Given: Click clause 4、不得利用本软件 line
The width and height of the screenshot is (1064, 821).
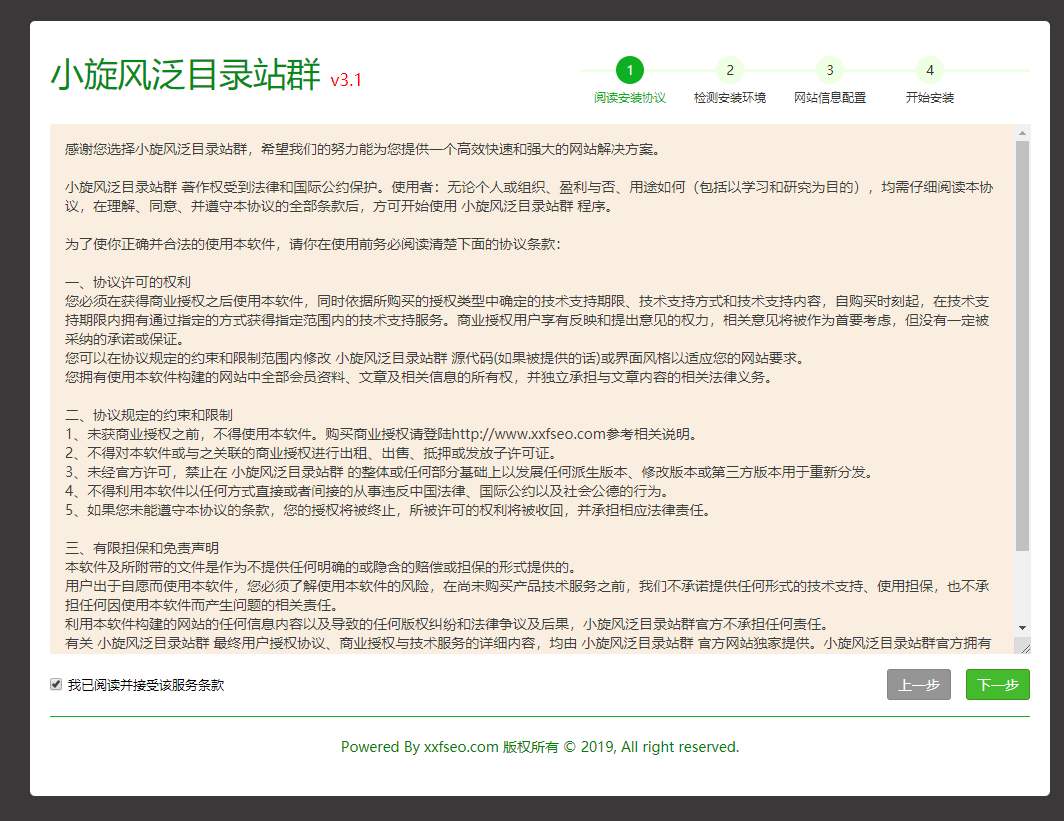Looking at the screenshot, I should (368, 491).
